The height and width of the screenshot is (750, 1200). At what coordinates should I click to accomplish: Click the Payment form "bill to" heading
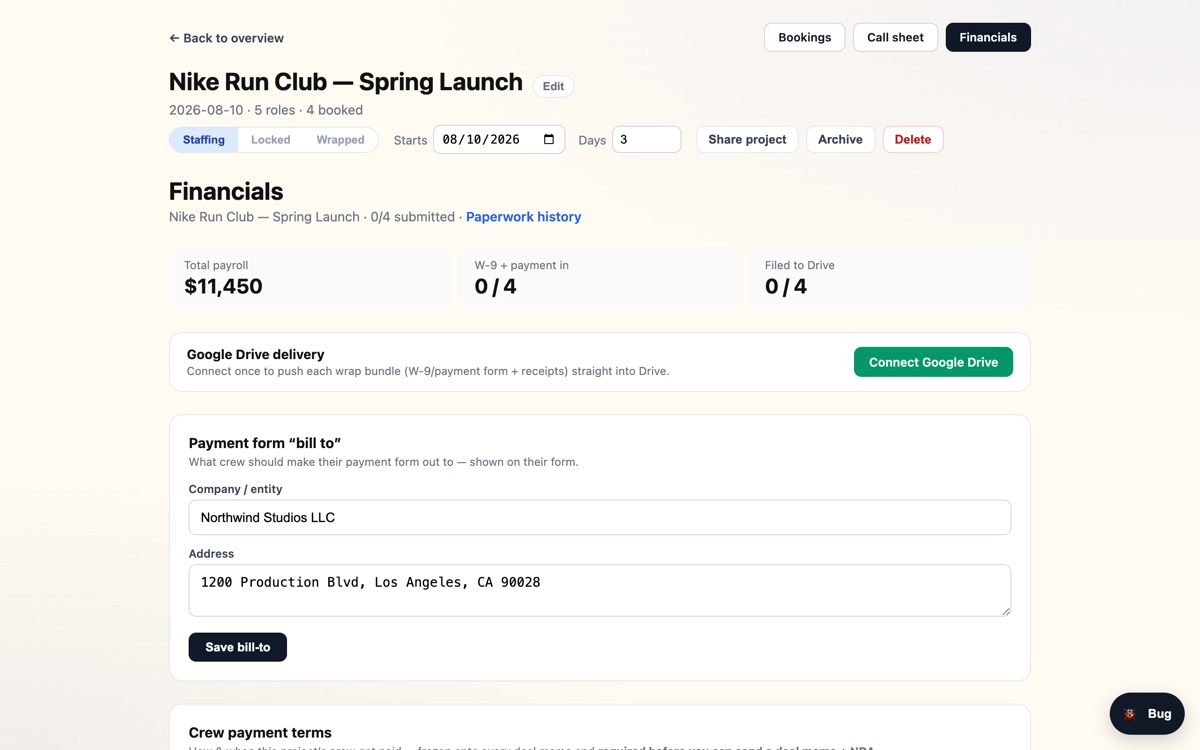click(x=265, y=443)
